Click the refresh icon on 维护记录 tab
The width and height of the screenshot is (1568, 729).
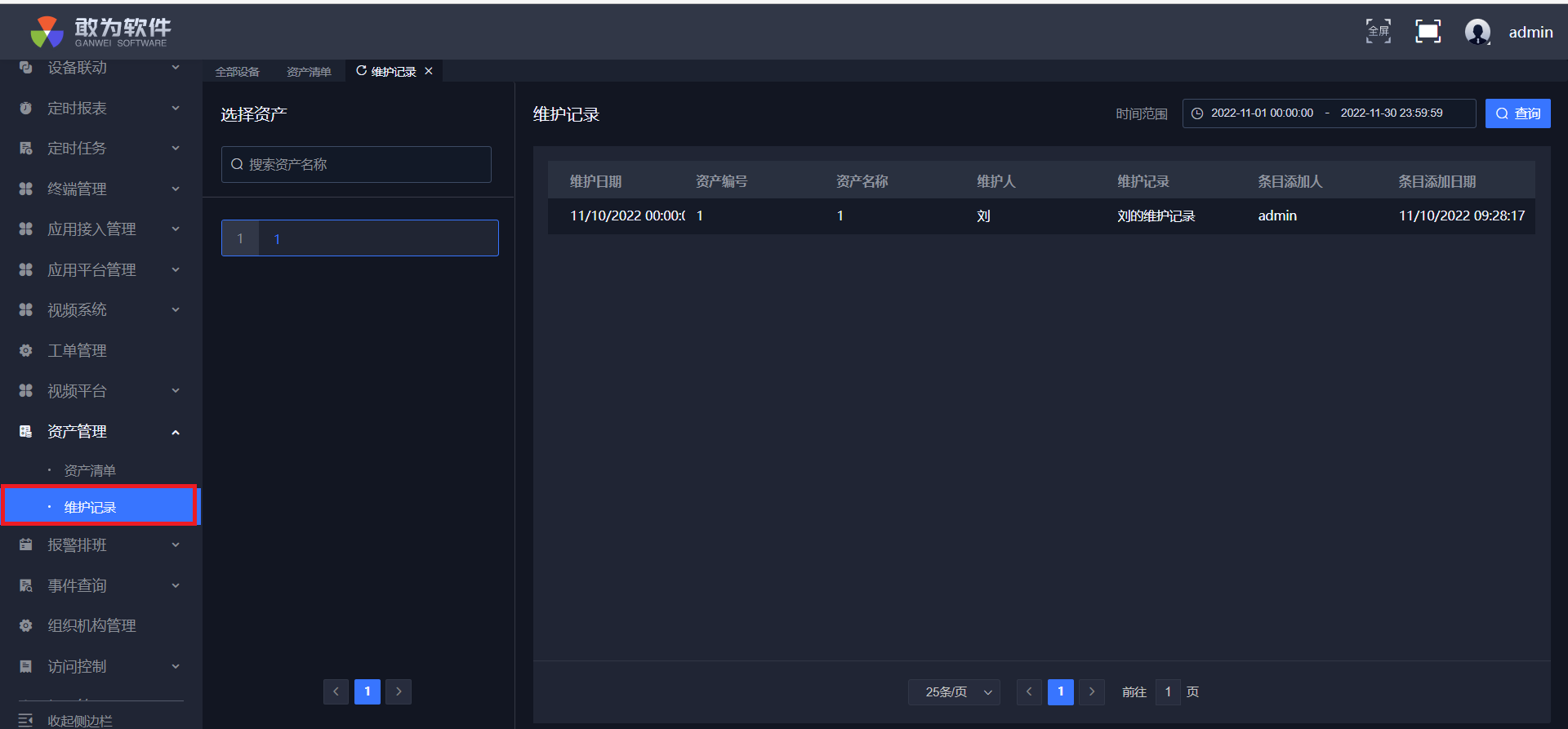click(x=361, y=71)
